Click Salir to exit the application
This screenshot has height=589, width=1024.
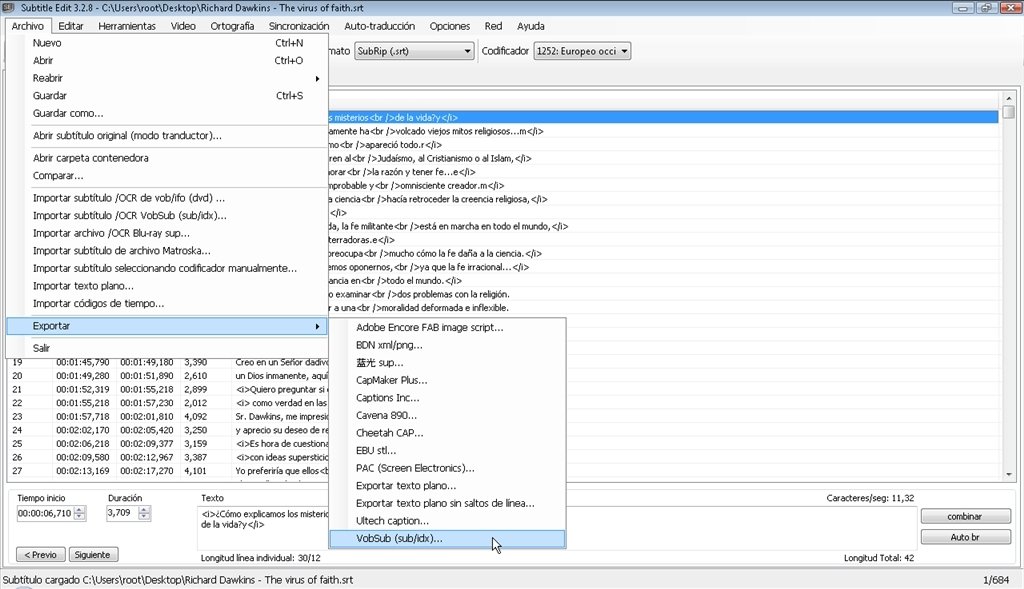[167, 348]
